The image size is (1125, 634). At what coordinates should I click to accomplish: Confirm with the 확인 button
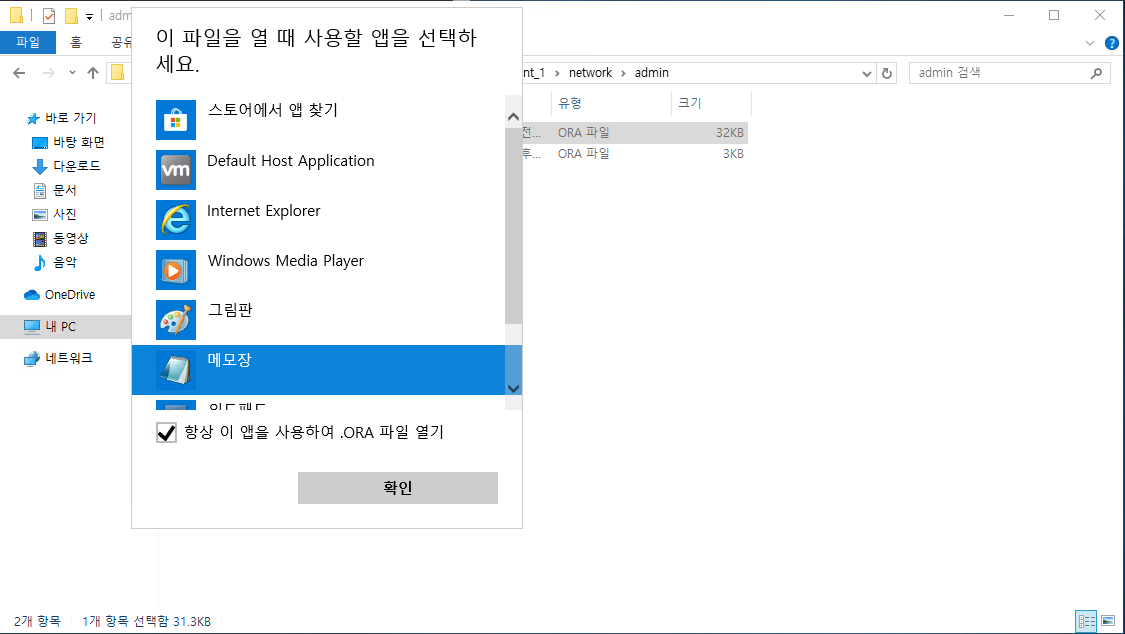pos(397,487)
